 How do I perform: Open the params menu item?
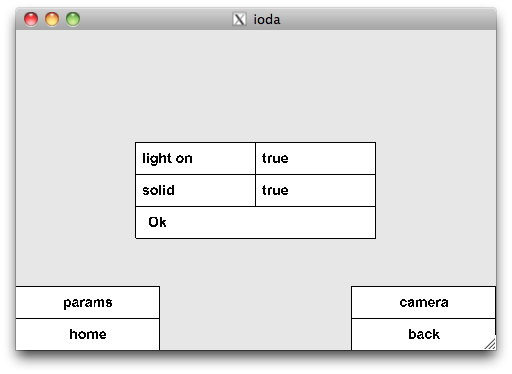click(x=88, y=302)
